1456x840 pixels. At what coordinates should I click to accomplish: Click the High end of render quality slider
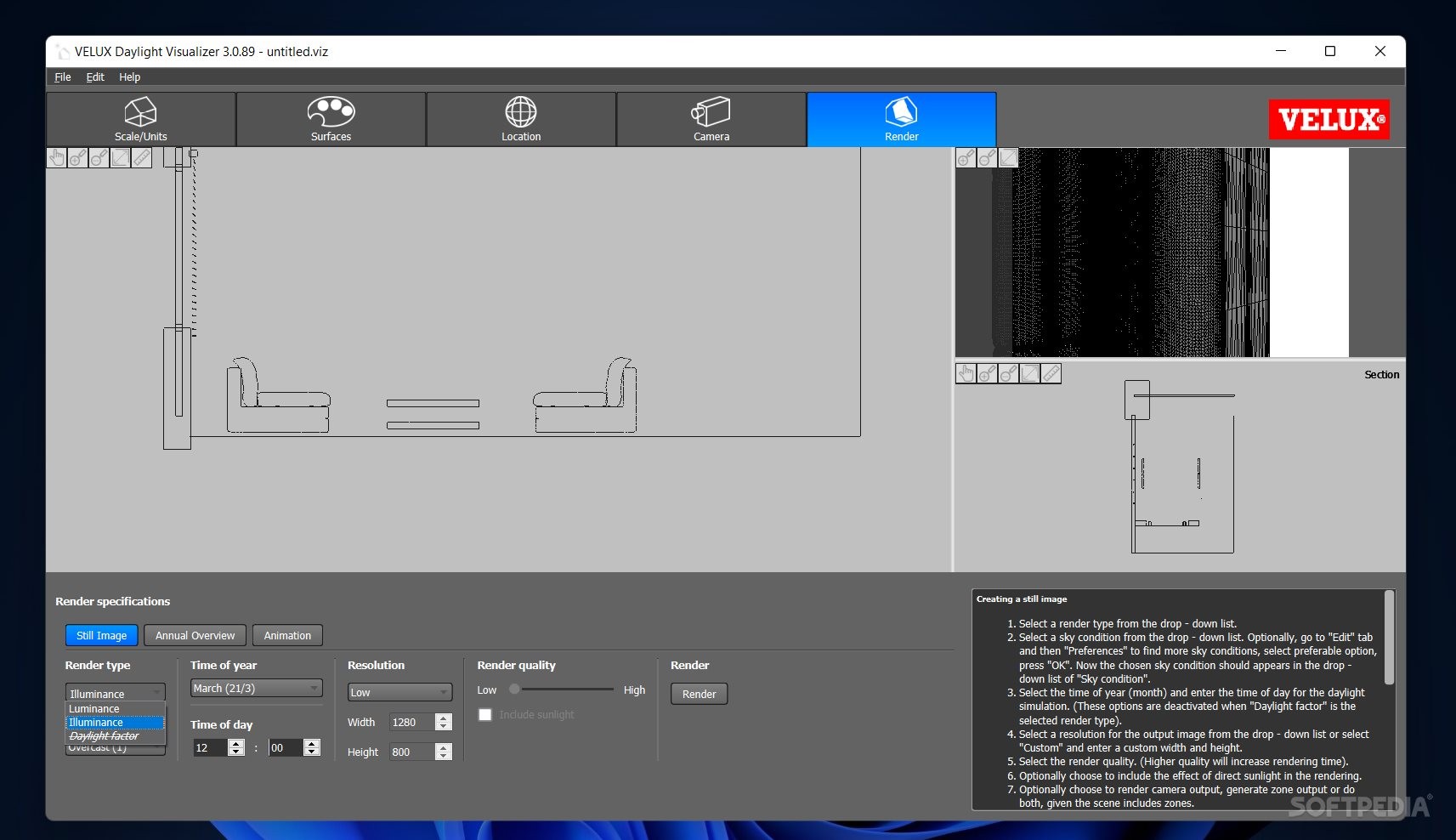[634, 690]
